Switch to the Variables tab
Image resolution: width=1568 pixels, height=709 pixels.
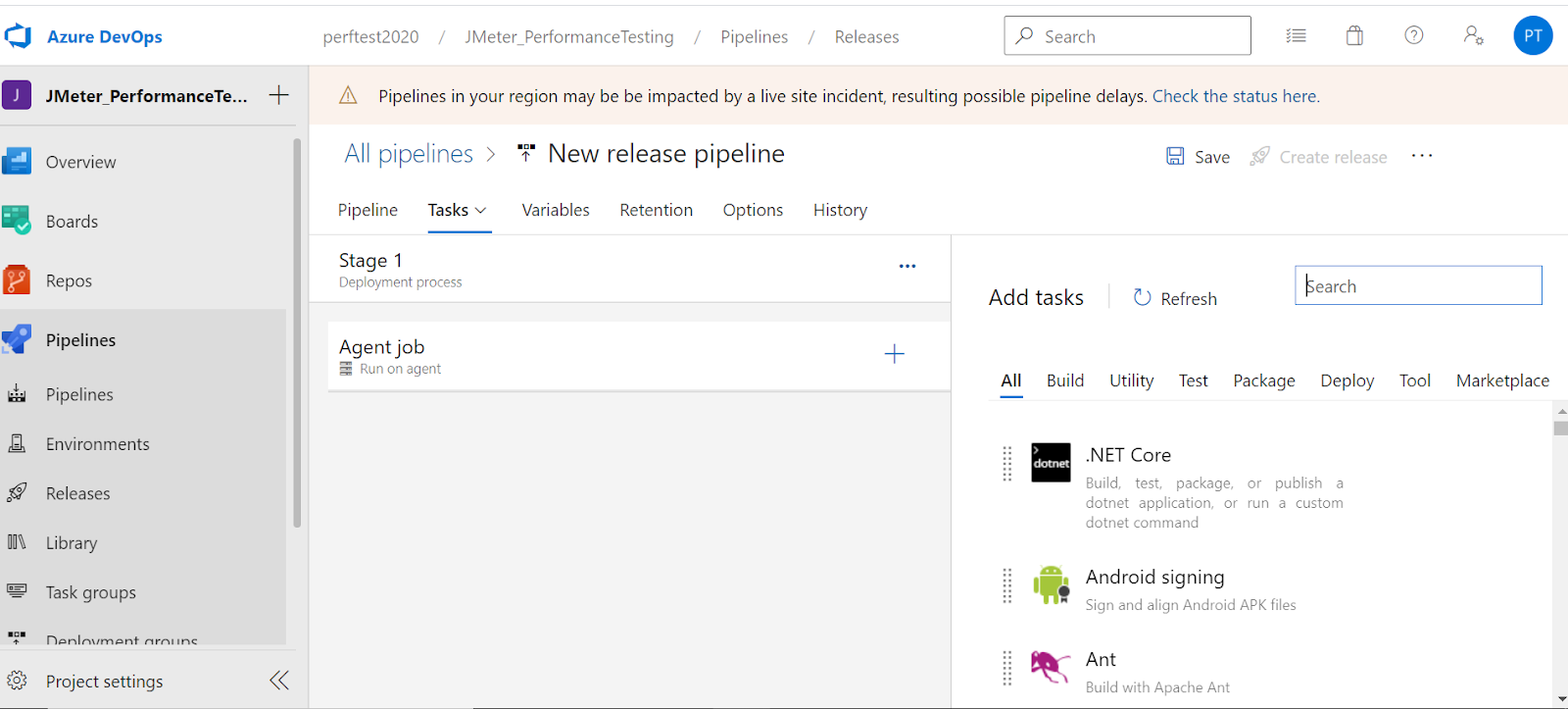[556, 210]
